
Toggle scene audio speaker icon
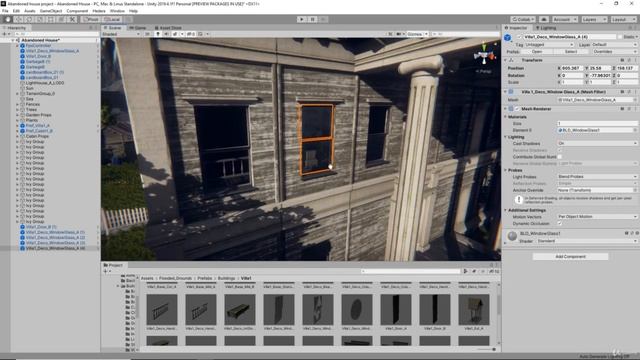coord(167,34)
